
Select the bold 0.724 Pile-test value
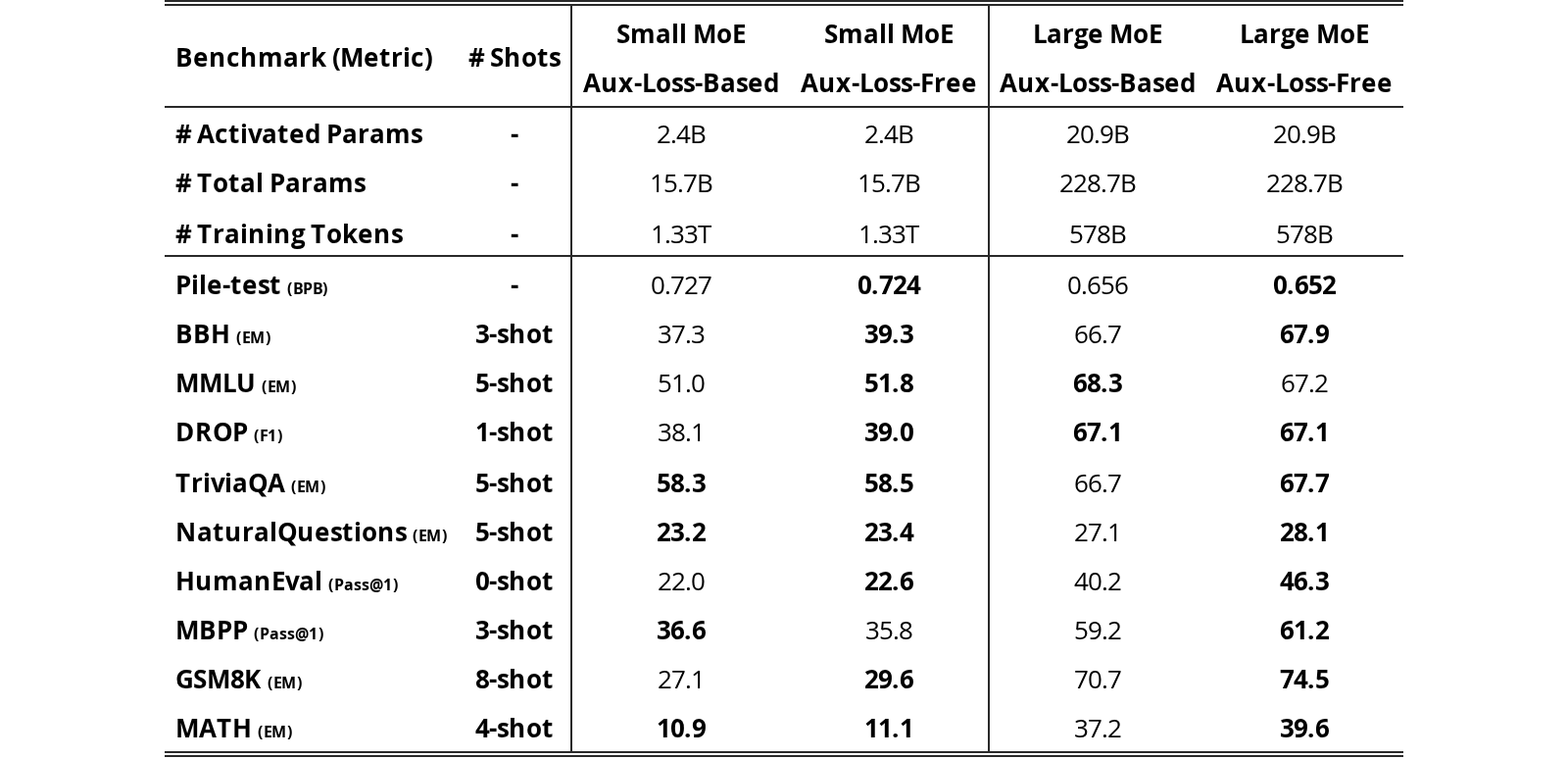[x=889, y=285]
